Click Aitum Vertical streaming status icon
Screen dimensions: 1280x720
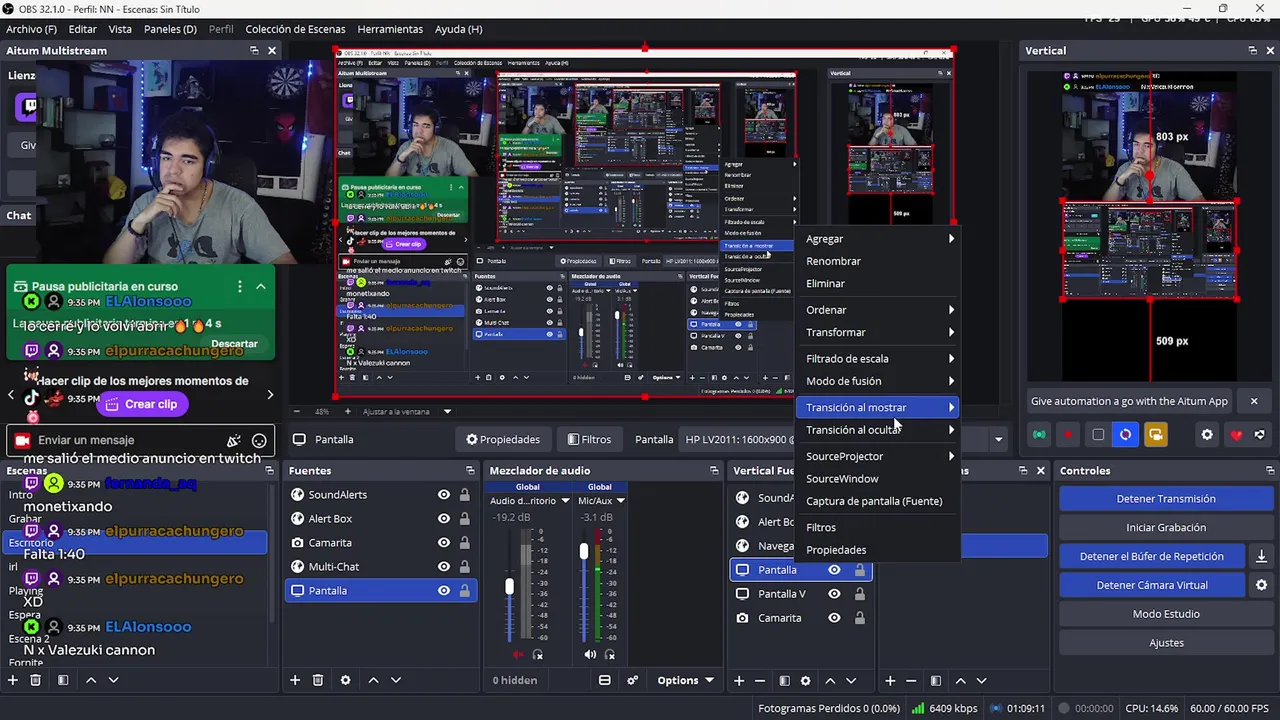tap(1039, 435)
